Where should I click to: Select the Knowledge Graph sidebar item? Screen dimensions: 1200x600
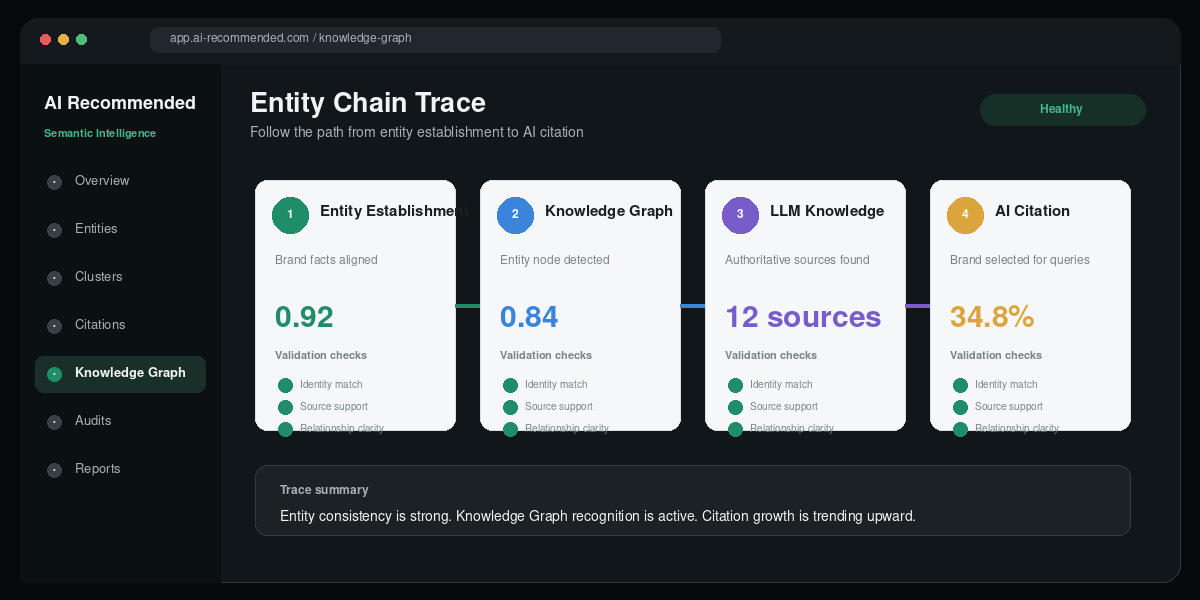(x=120, y=373)
